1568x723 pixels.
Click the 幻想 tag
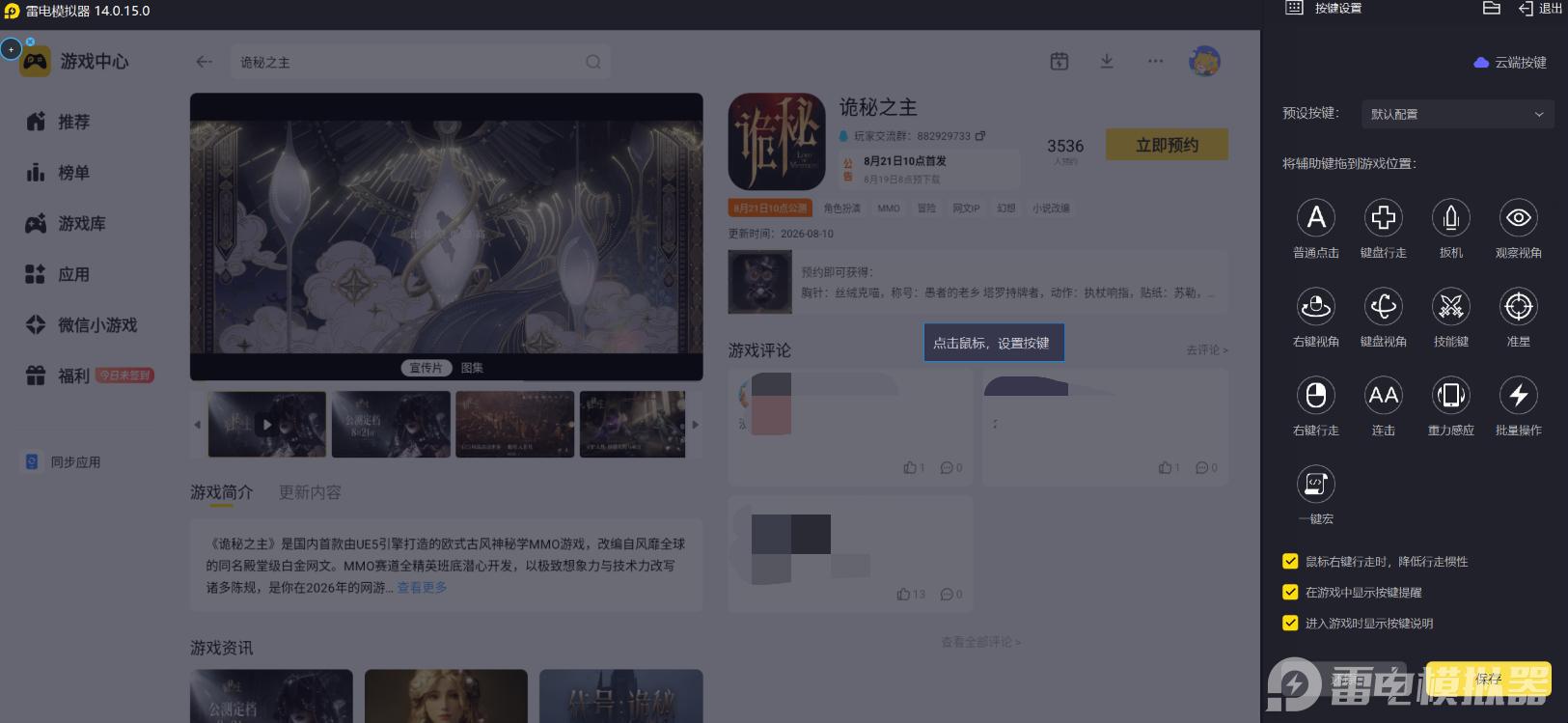click(1006, 209)
